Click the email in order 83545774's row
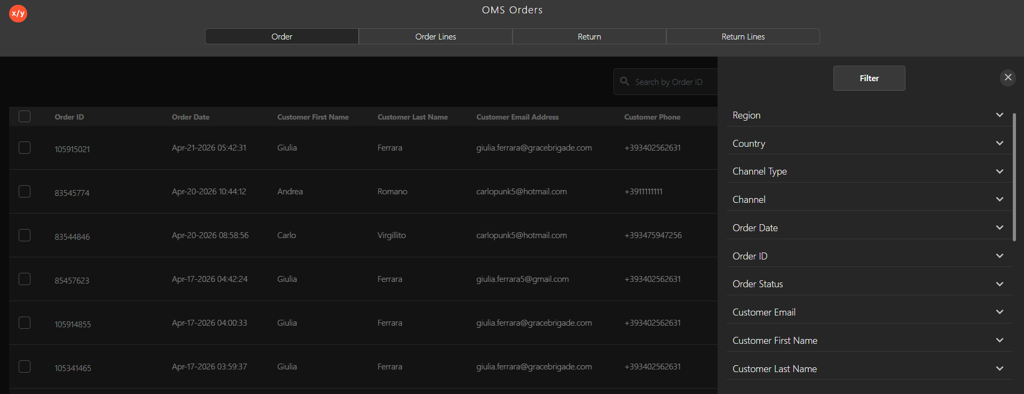The width and height of the screenshot is (1024, 394). point(521,191)
